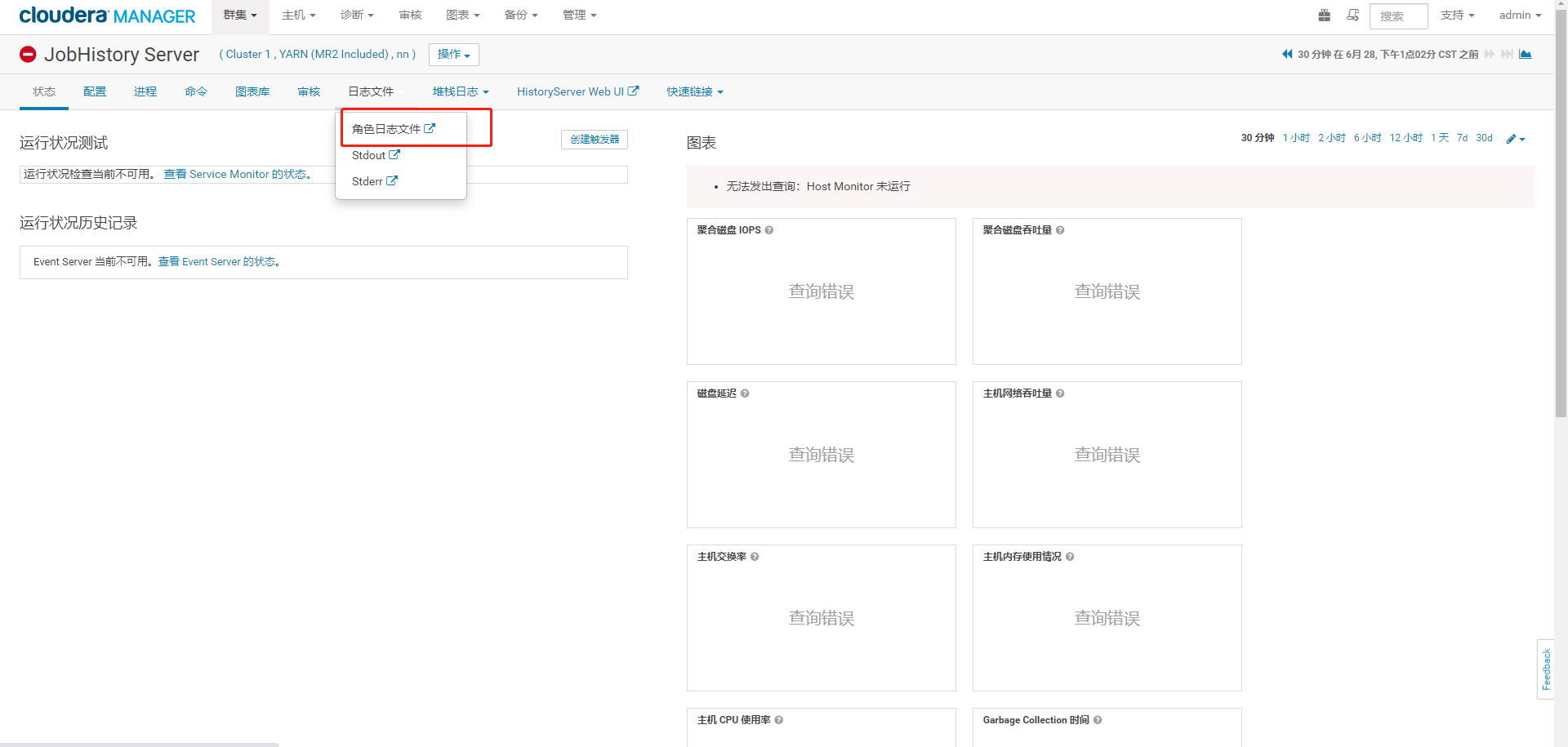
Task: Open the 诊断 dropdown
Action: (357, 16)
